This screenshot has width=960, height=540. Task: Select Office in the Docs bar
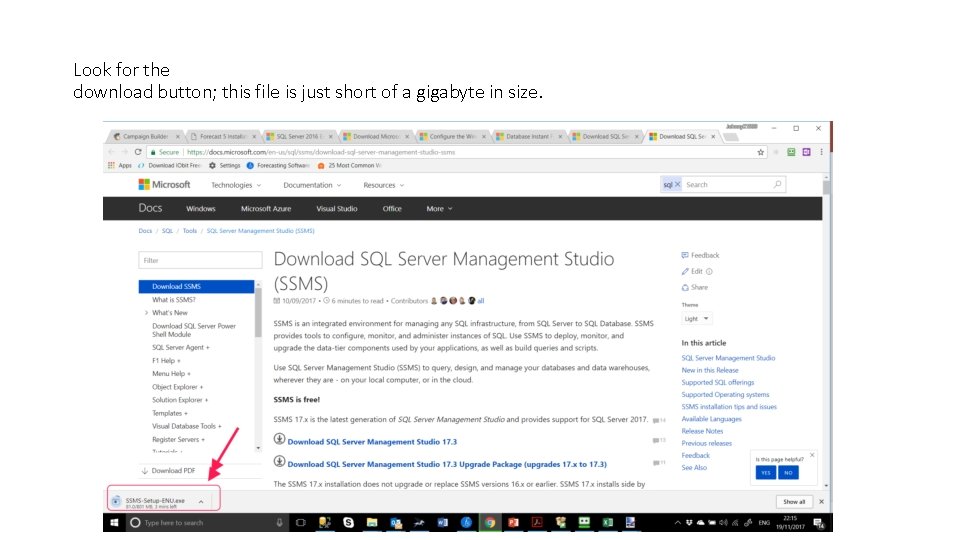(392, 209)
